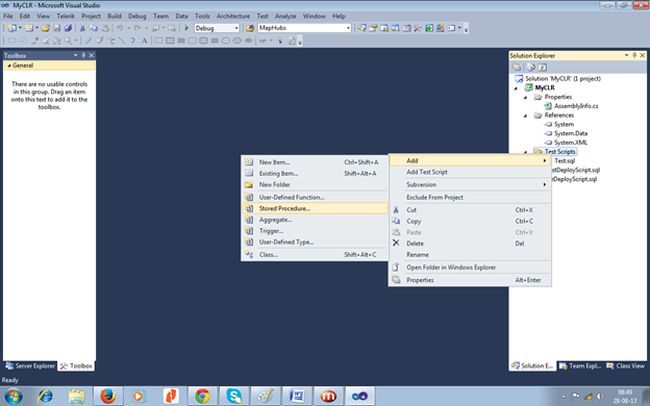Open the Debug configuration dropdown
The height and width of the screenshot is (406, 650).
pyautogui.click(x=237, y=28)
